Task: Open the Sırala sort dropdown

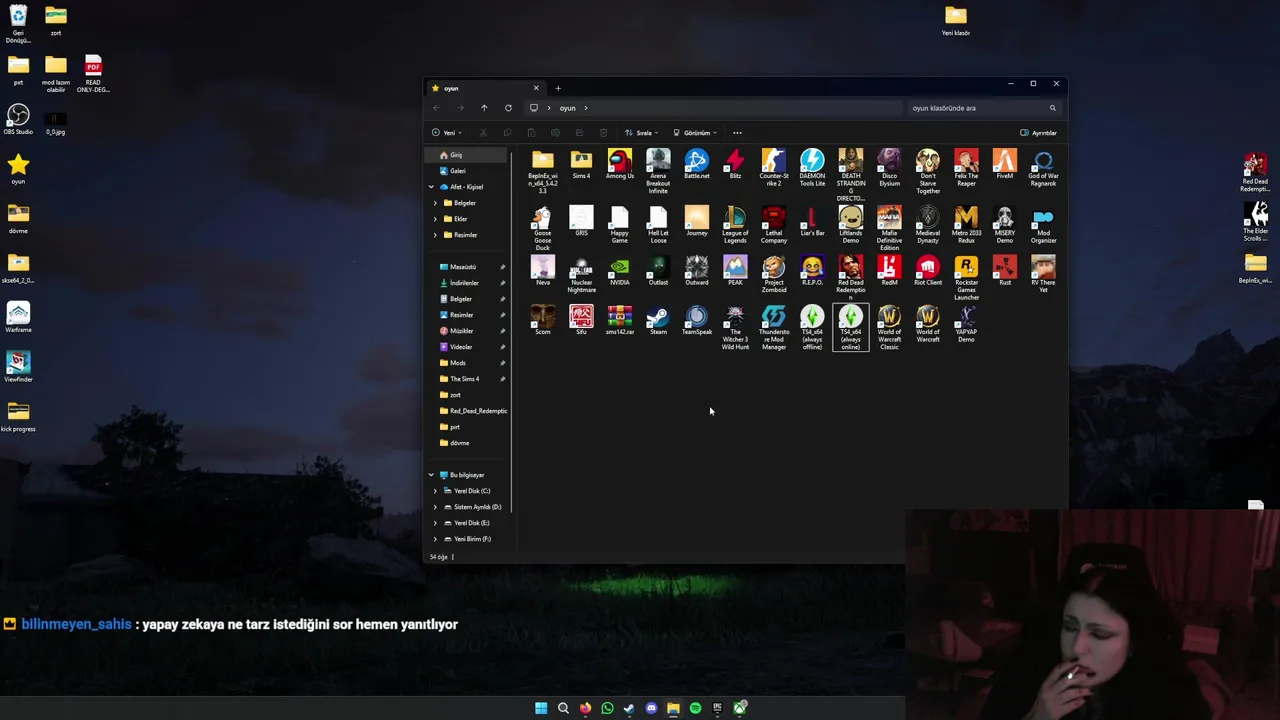Action: (x=641, y=133)
